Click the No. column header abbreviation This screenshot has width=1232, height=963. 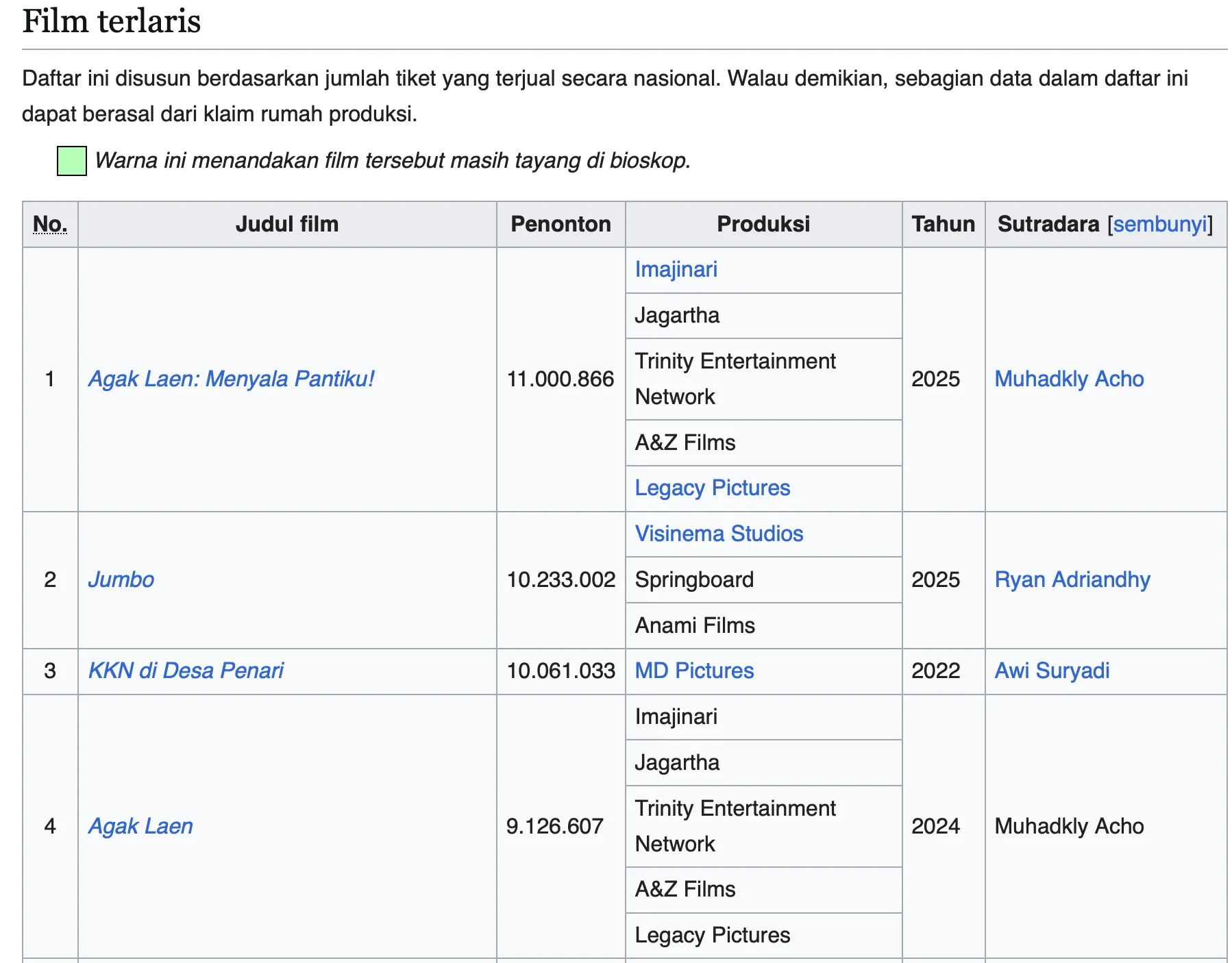point(50,224)
